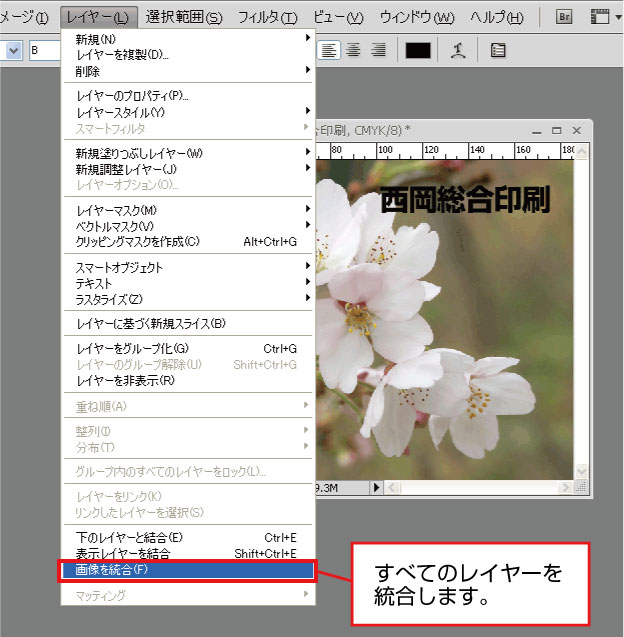
Task: Click the document's vertical scrollbar down arrow
Action: pyautogui.click(x=581, y=471)
